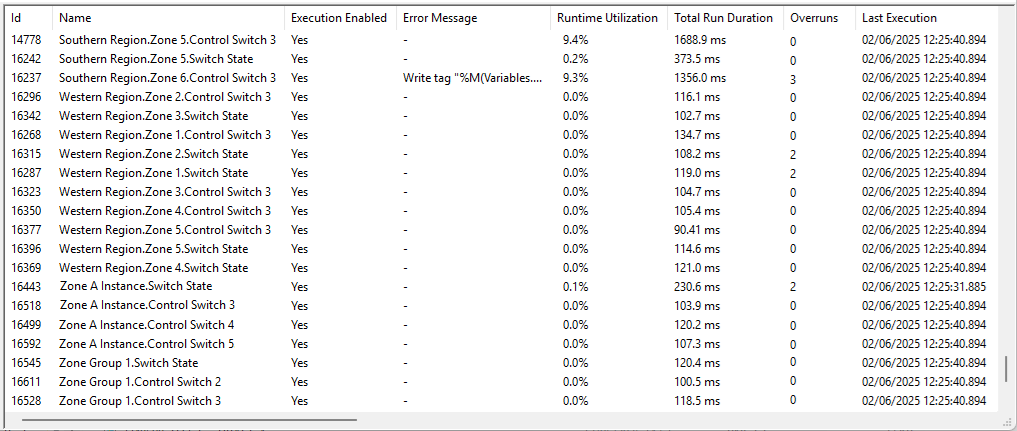Click the Execution Enabled column header
Screen dimensions: 1017x431
pos(338,18)
